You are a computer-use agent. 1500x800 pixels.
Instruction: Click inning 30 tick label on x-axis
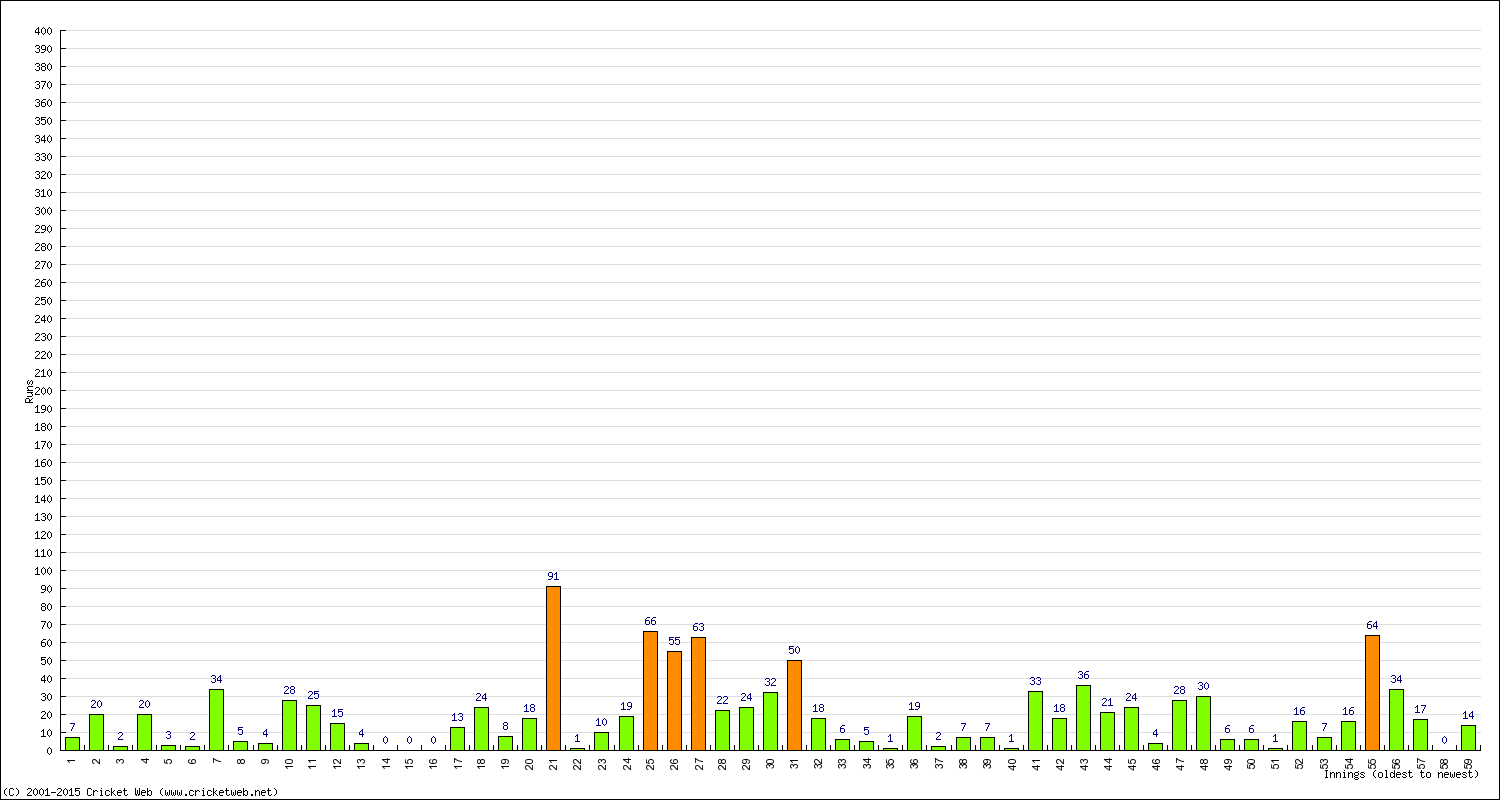(x=770, y=762)
